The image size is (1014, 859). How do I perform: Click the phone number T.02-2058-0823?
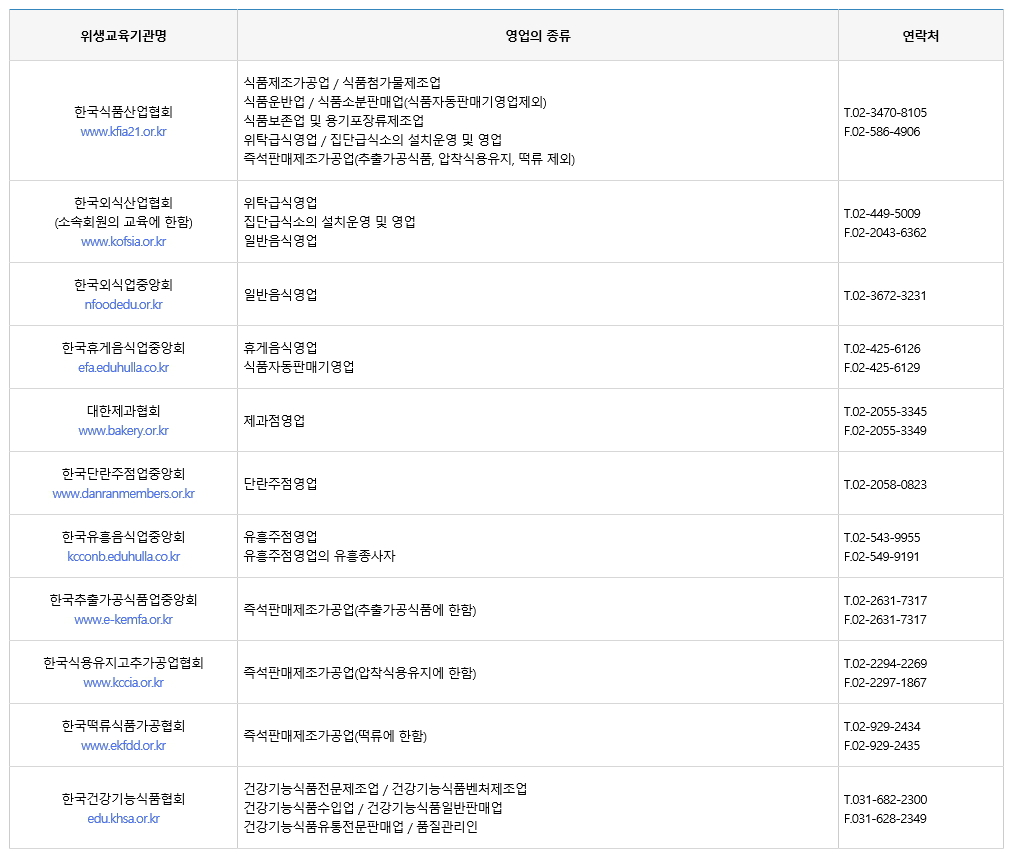tap(885, 484)
